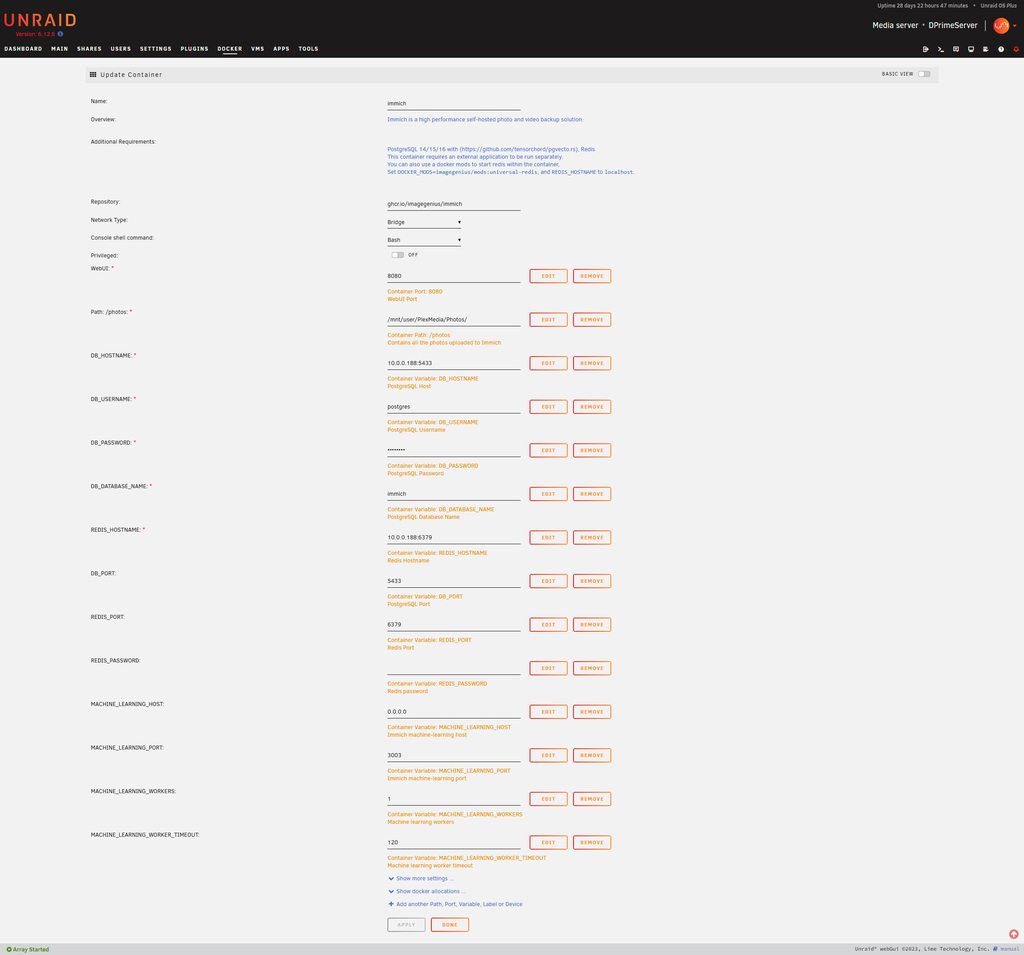Click the Unraid account avatar
1024x955 pixels.
tap(1001, 25)
